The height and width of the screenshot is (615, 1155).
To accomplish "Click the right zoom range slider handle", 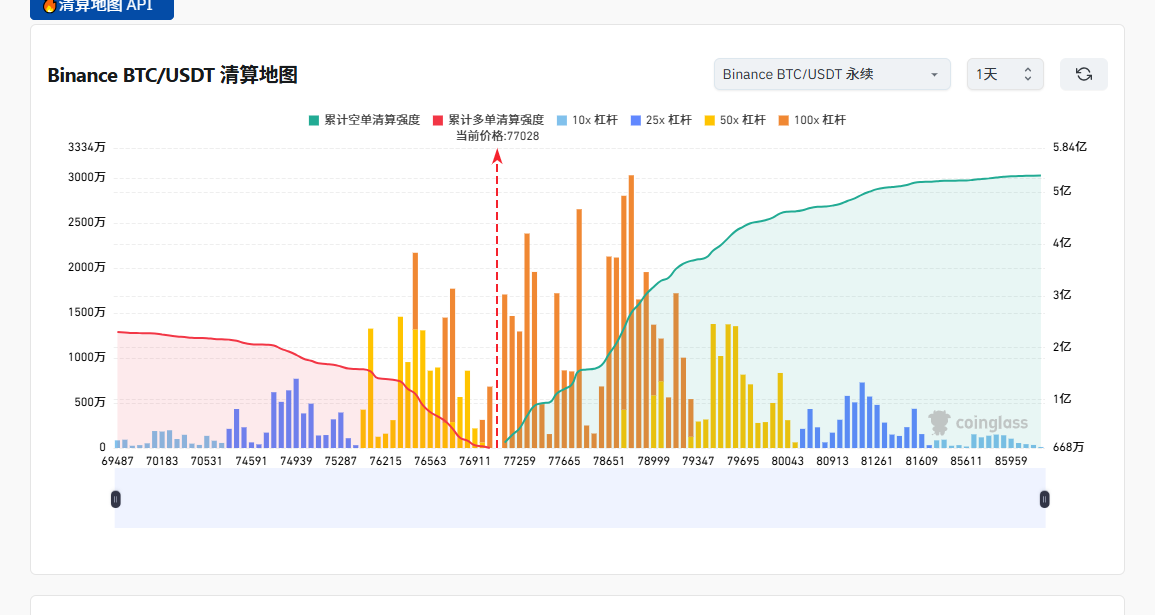I will point(1045,499).
